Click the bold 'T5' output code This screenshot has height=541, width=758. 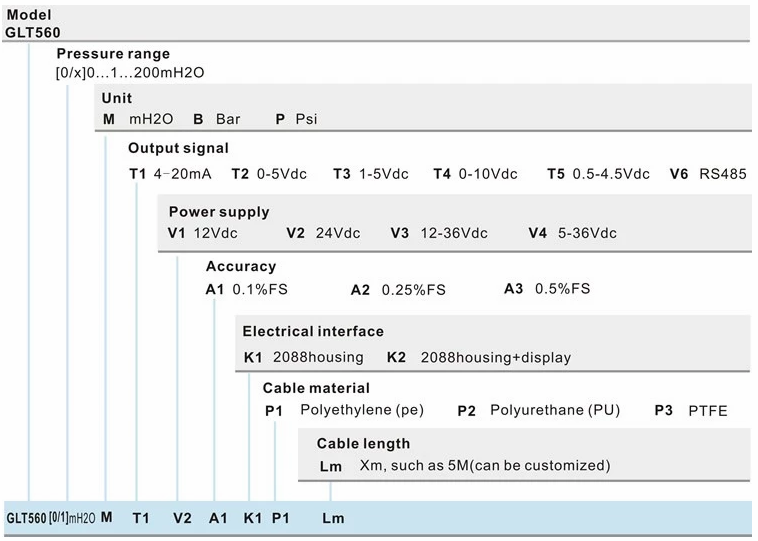[x=556, y=174]
